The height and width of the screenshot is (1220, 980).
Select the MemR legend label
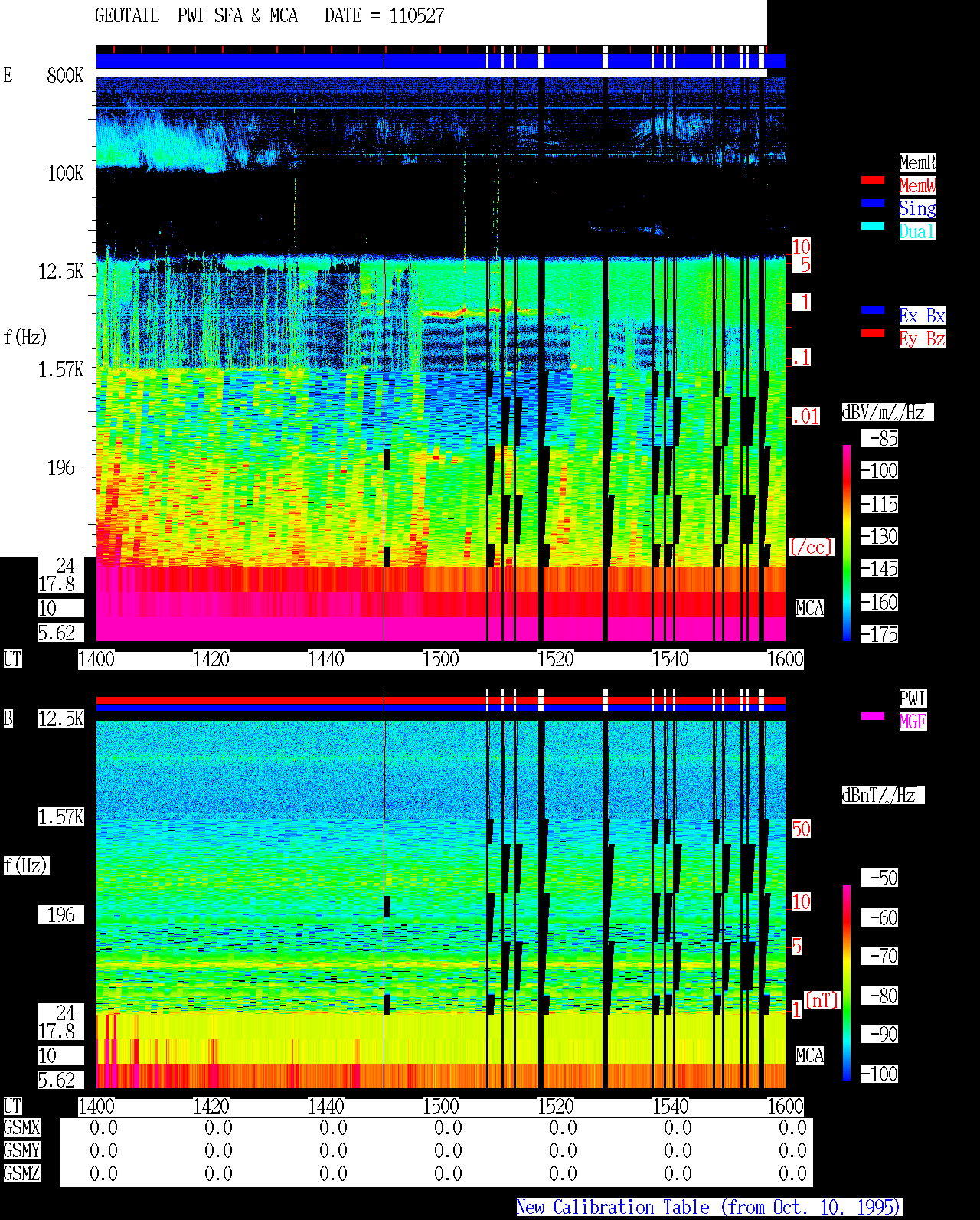pyautogui.click(x=917, y=162)
